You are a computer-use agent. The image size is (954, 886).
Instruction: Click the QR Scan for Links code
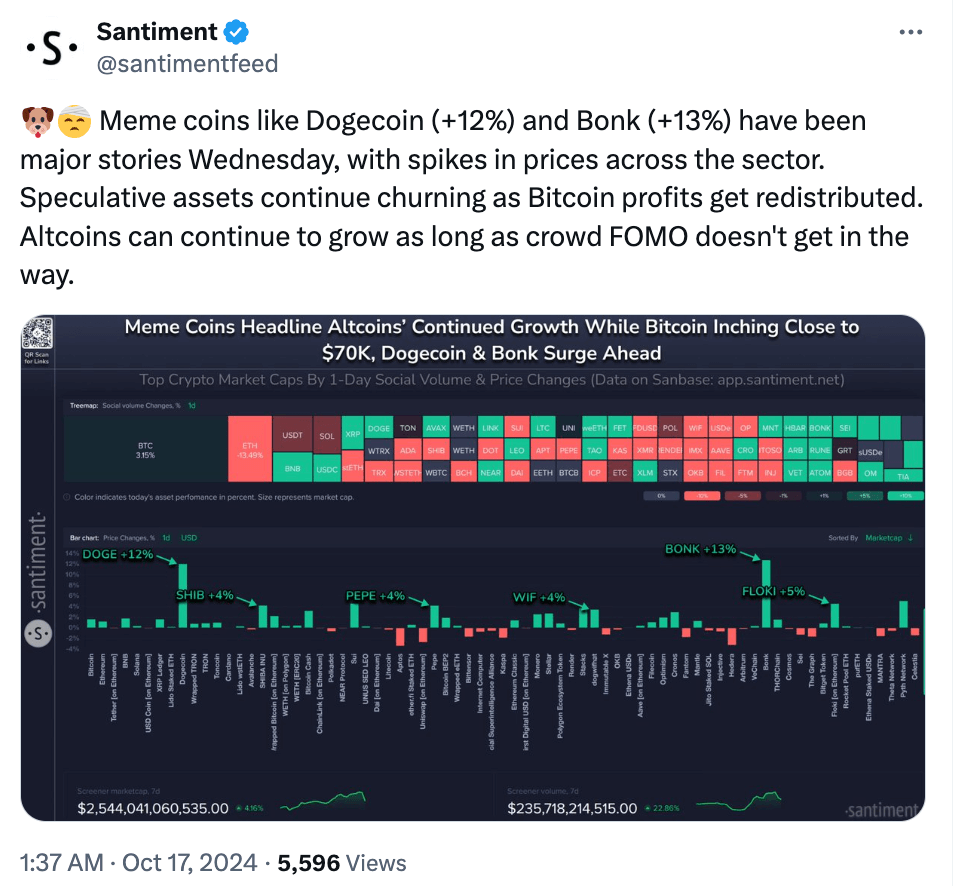pyautogui.click(x=40, y=334)
